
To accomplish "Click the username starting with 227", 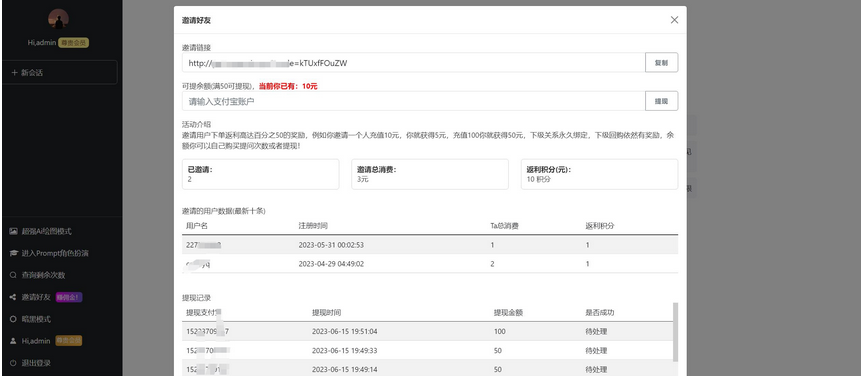I will click(204, 245).
